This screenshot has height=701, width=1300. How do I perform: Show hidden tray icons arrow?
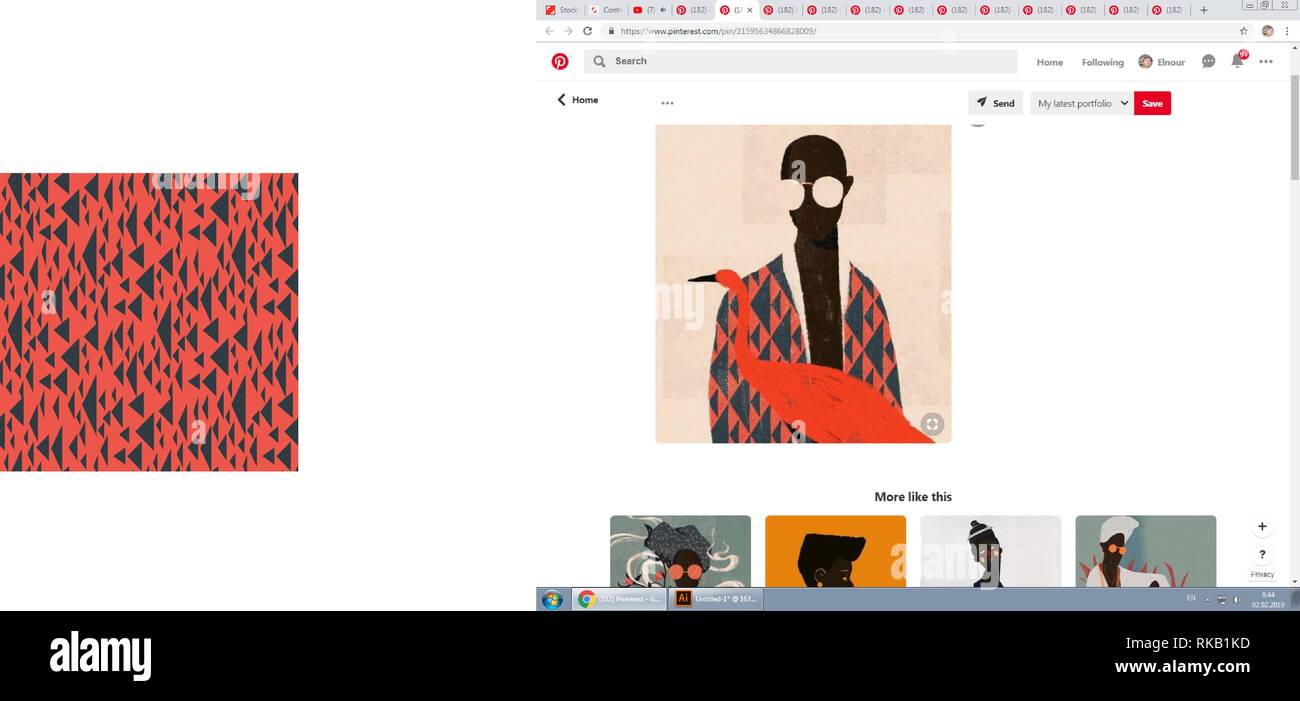tap(1208, 599)
